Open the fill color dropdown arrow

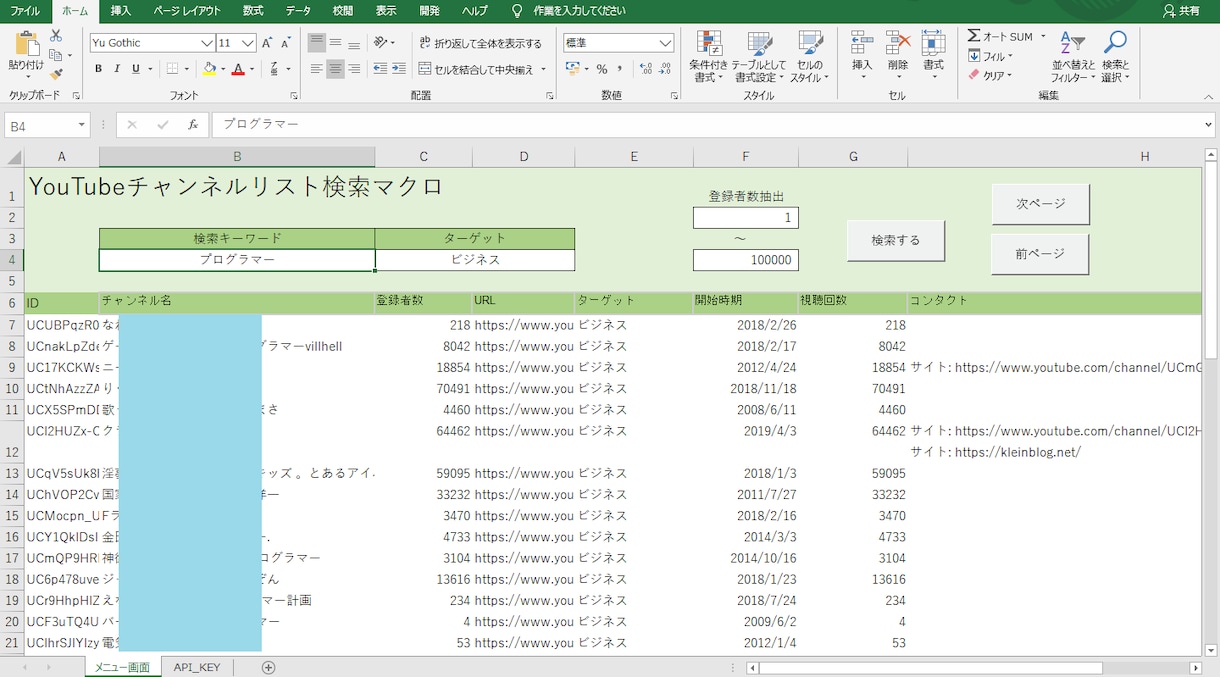(x=222, y=69)
